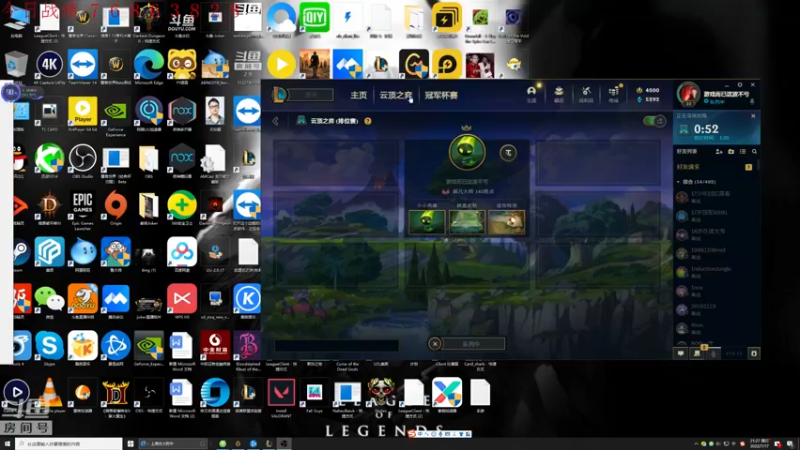Click the League client logo at top-left

(x=280, y=95)
